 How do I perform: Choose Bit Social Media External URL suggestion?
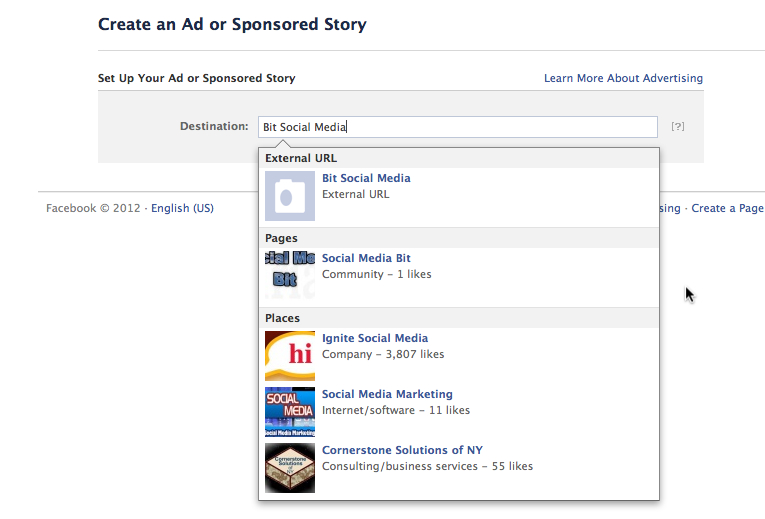[459, 196]
